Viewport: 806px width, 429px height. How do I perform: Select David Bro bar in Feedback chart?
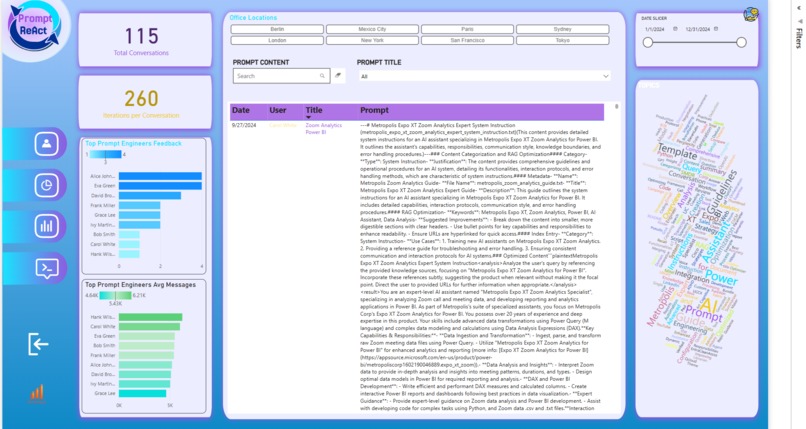point(150,196)
